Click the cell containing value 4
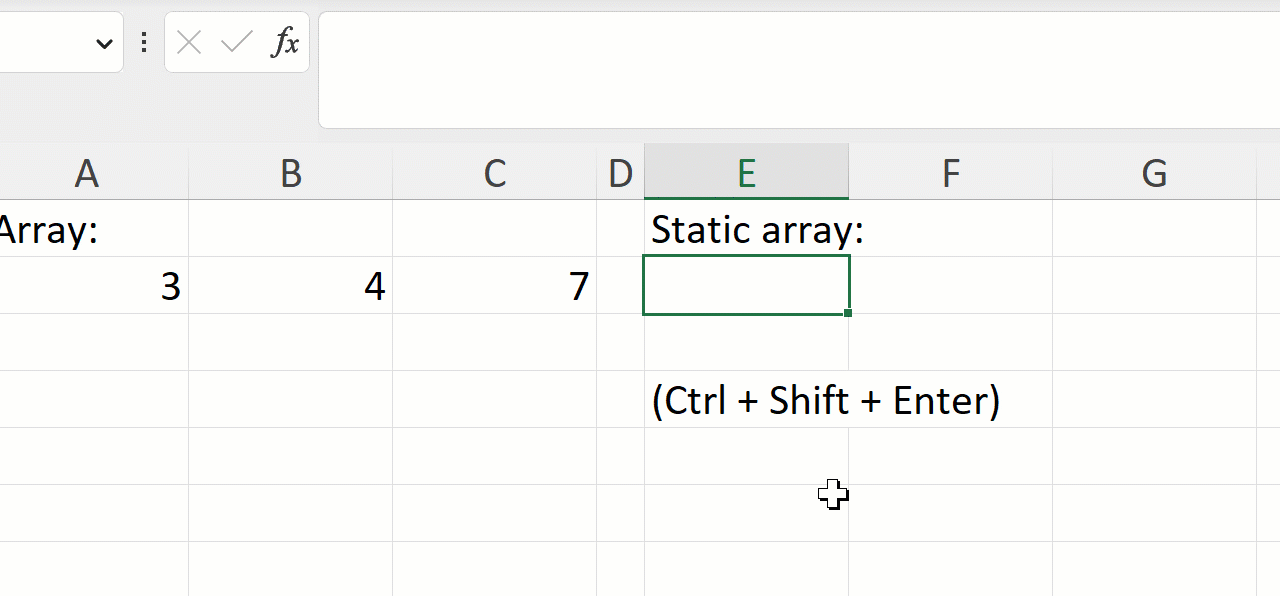 click(x=291, y=287)
